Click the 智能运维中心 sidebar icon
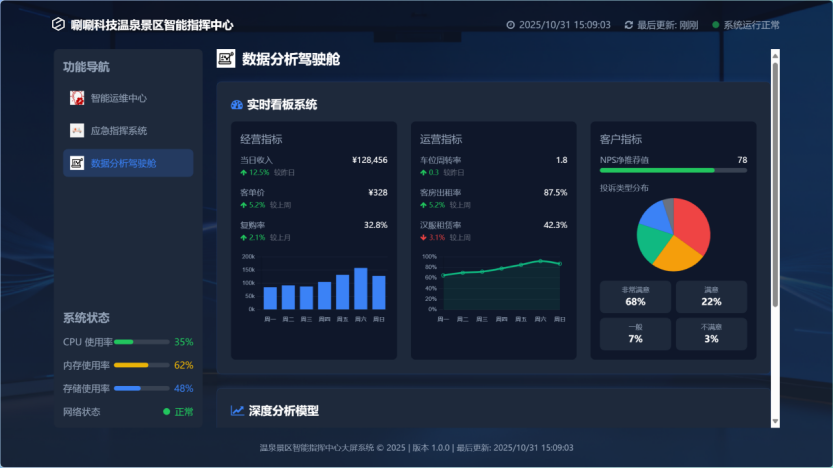833x468 pixels. pos(77,98)
